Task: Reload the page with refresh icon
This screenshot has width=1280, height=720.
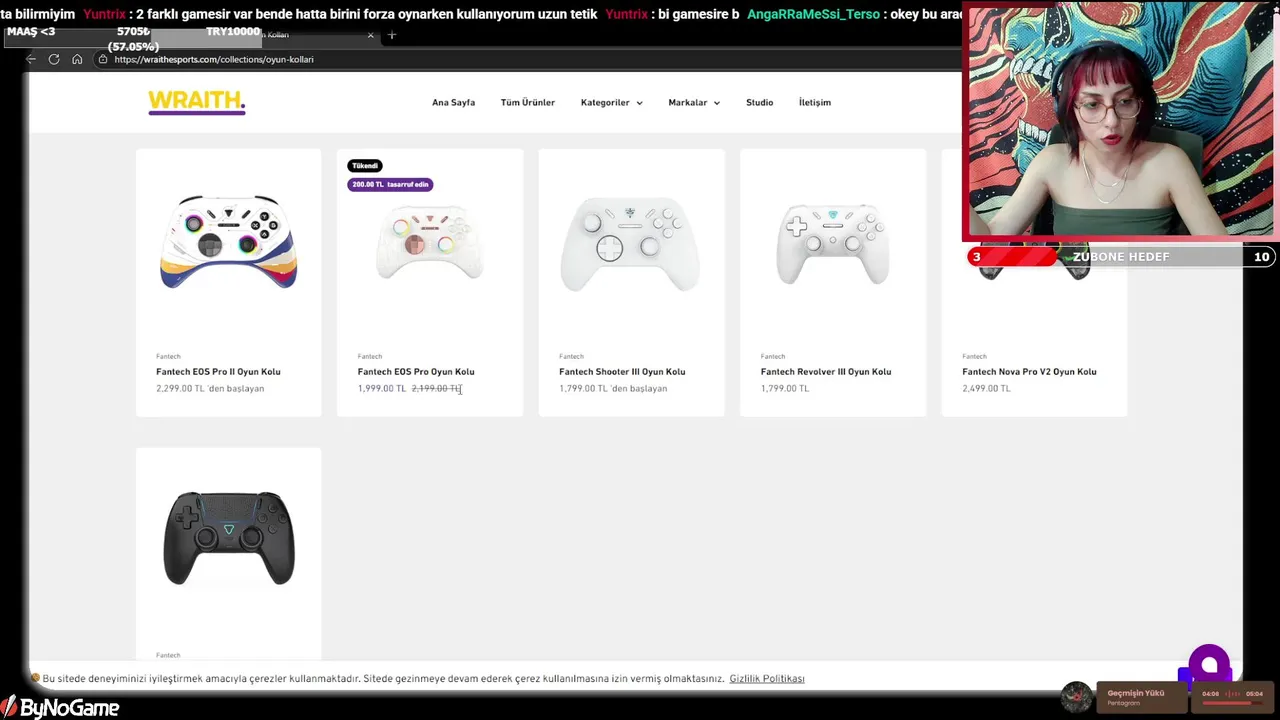Action: coord(54,59)
